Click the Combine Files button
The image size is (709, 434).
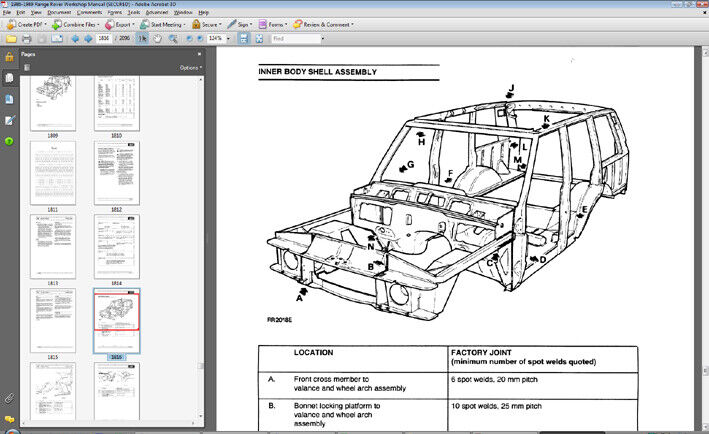(x=76, y=23)
